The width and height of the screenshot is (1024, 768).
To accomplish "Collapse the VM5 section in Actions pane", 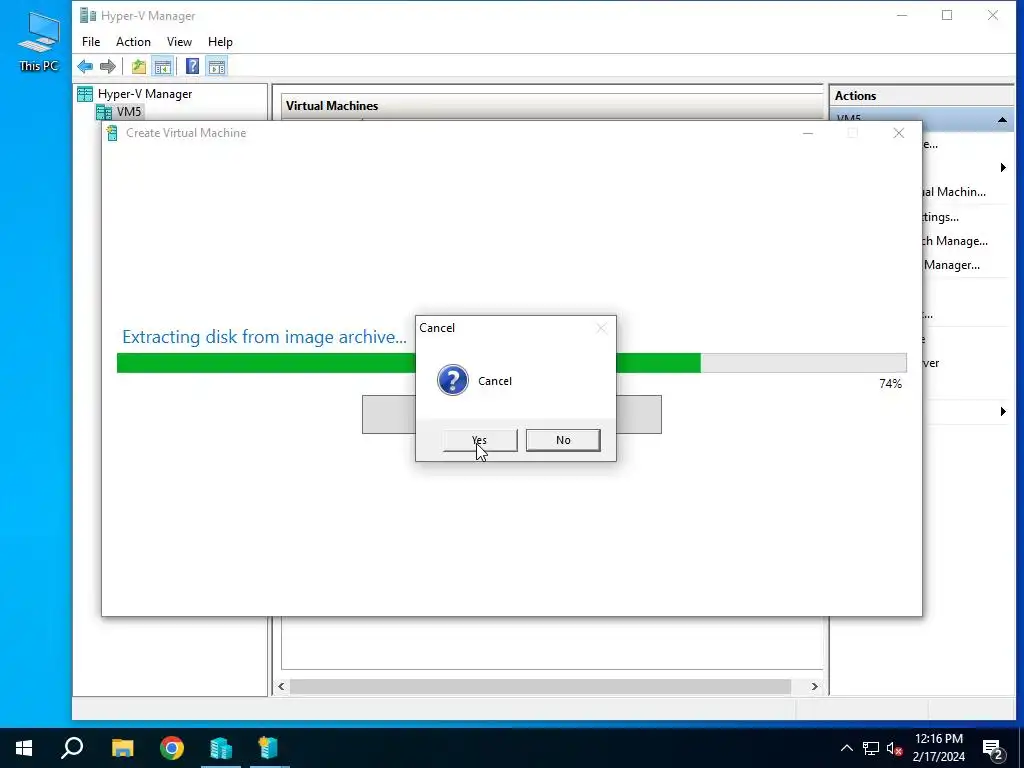I will 1002,120.
